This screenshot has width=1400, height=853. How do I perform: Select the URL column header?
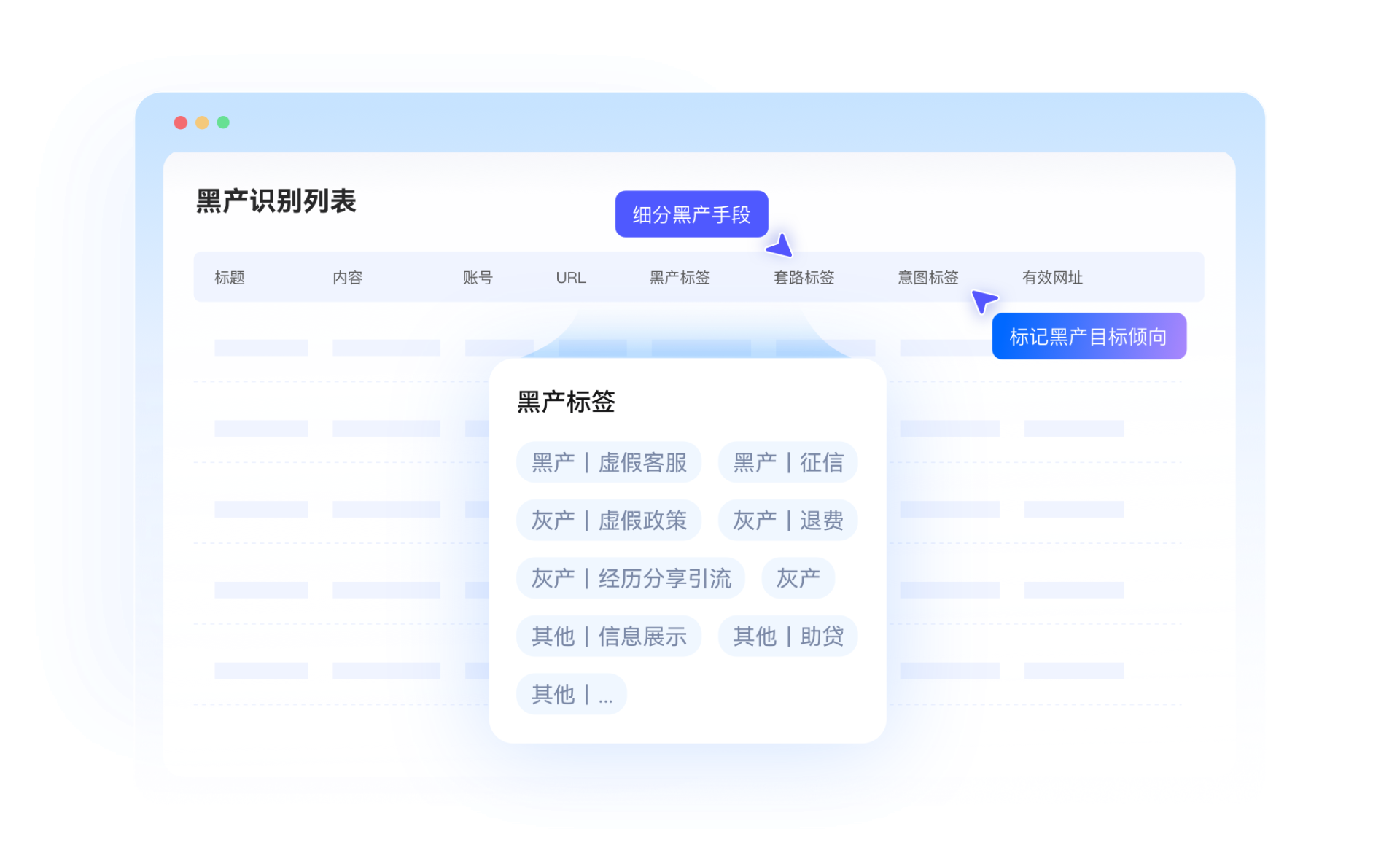571,277
